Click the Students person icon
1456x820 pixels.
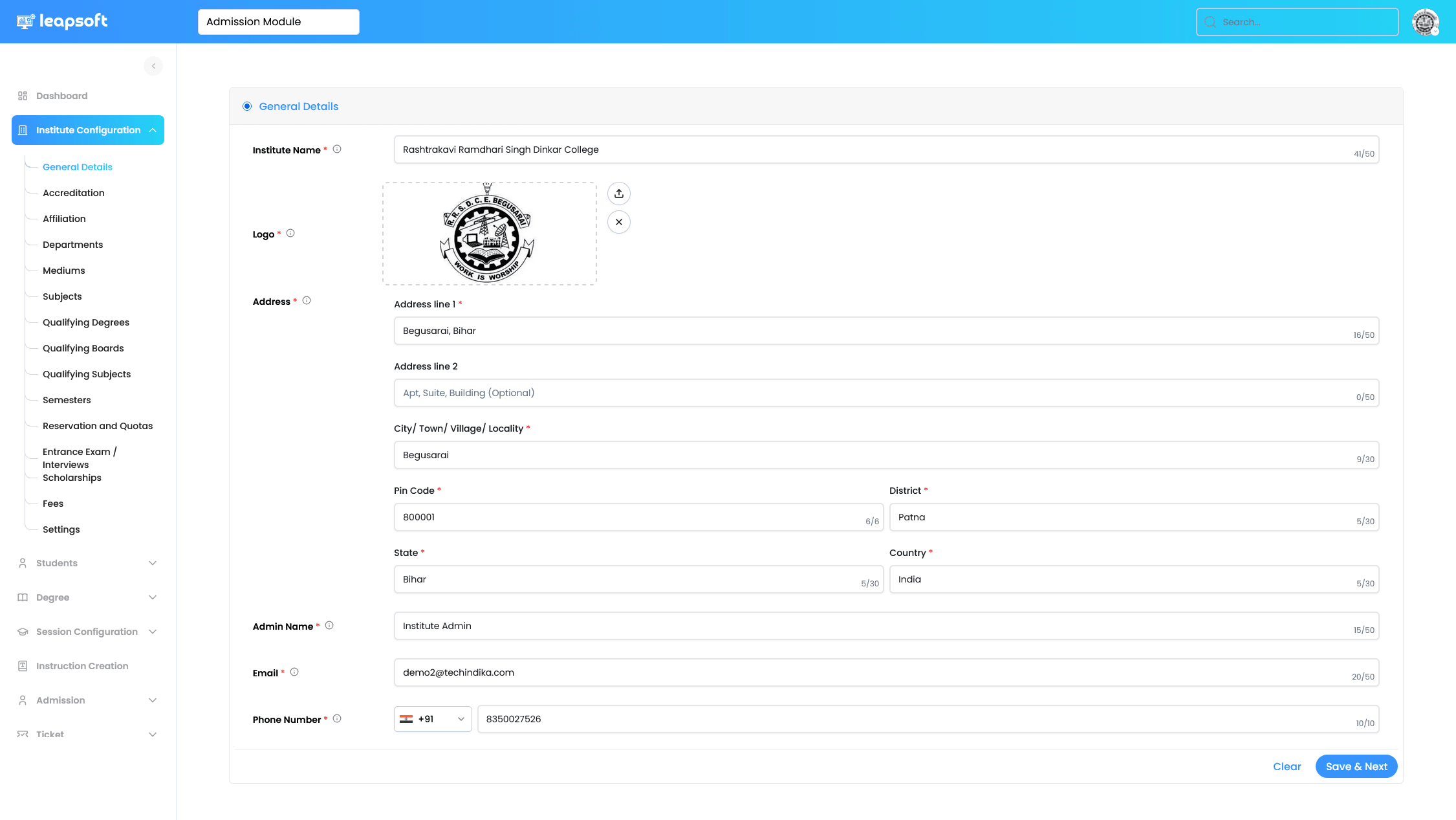pos(23,563)
